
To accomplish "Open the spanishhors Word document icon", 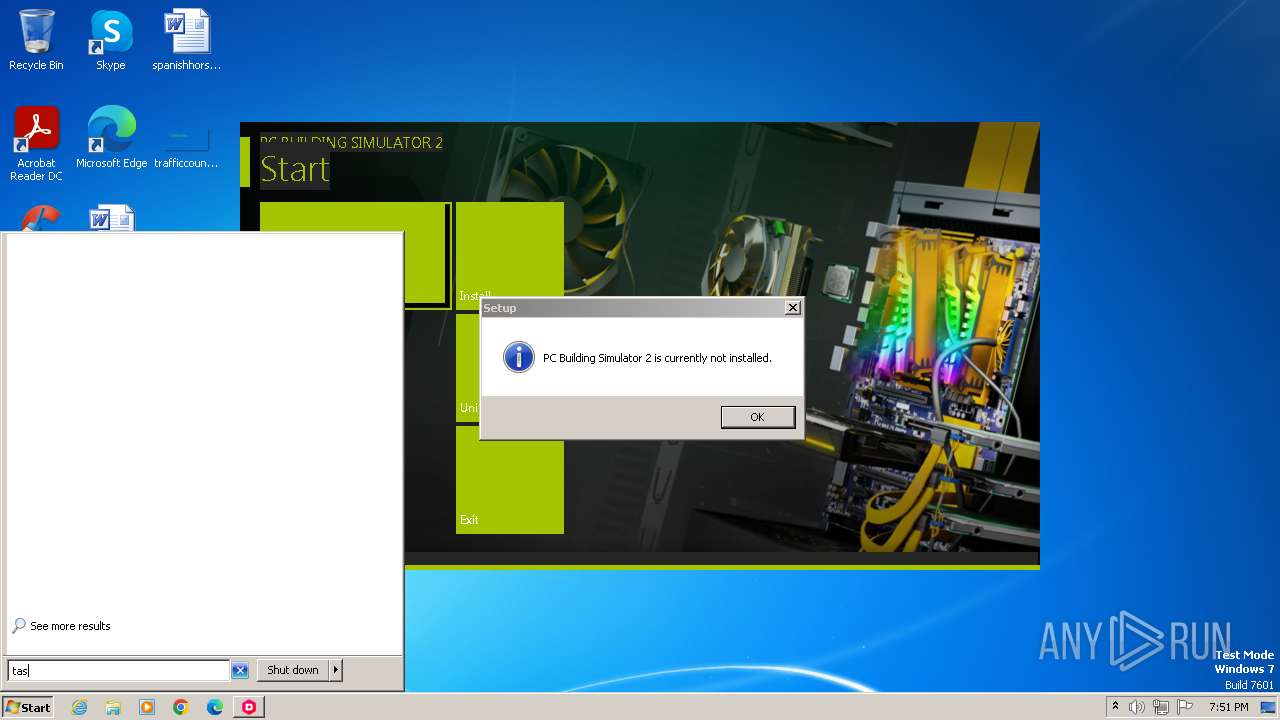I will point(186,40).
